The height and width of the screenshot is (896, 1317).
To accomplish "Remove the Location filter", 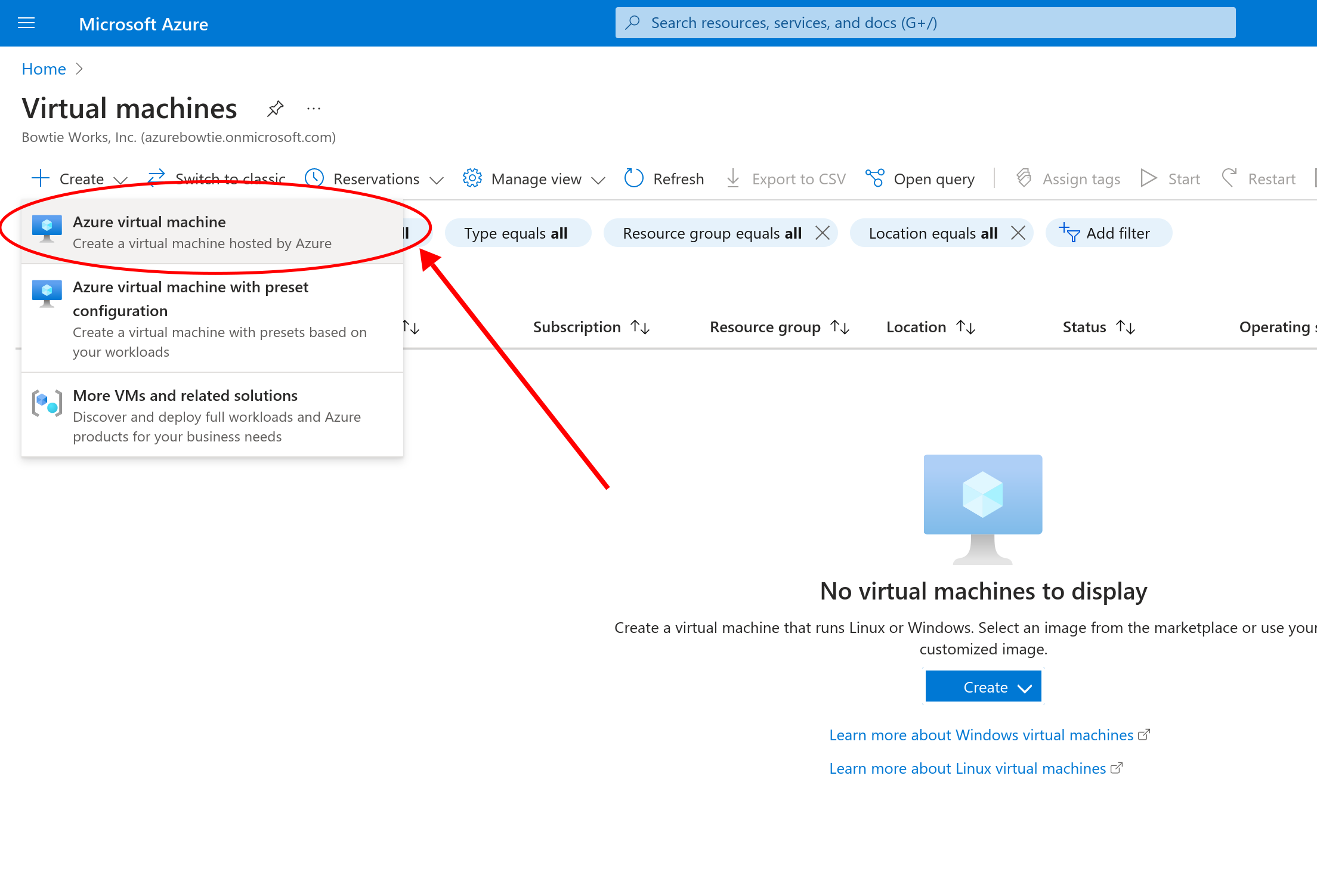I will tap(1018, 233).
